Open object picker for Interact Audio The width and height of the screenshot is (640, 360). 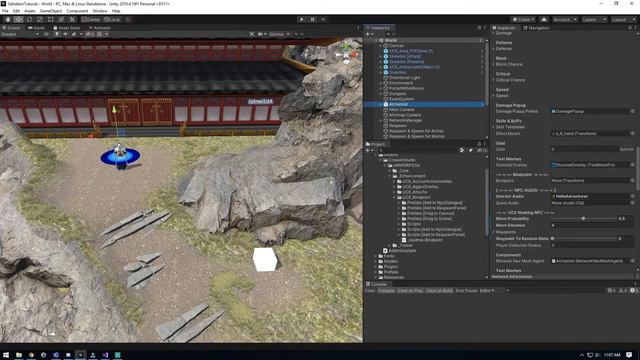pos(632,196)
